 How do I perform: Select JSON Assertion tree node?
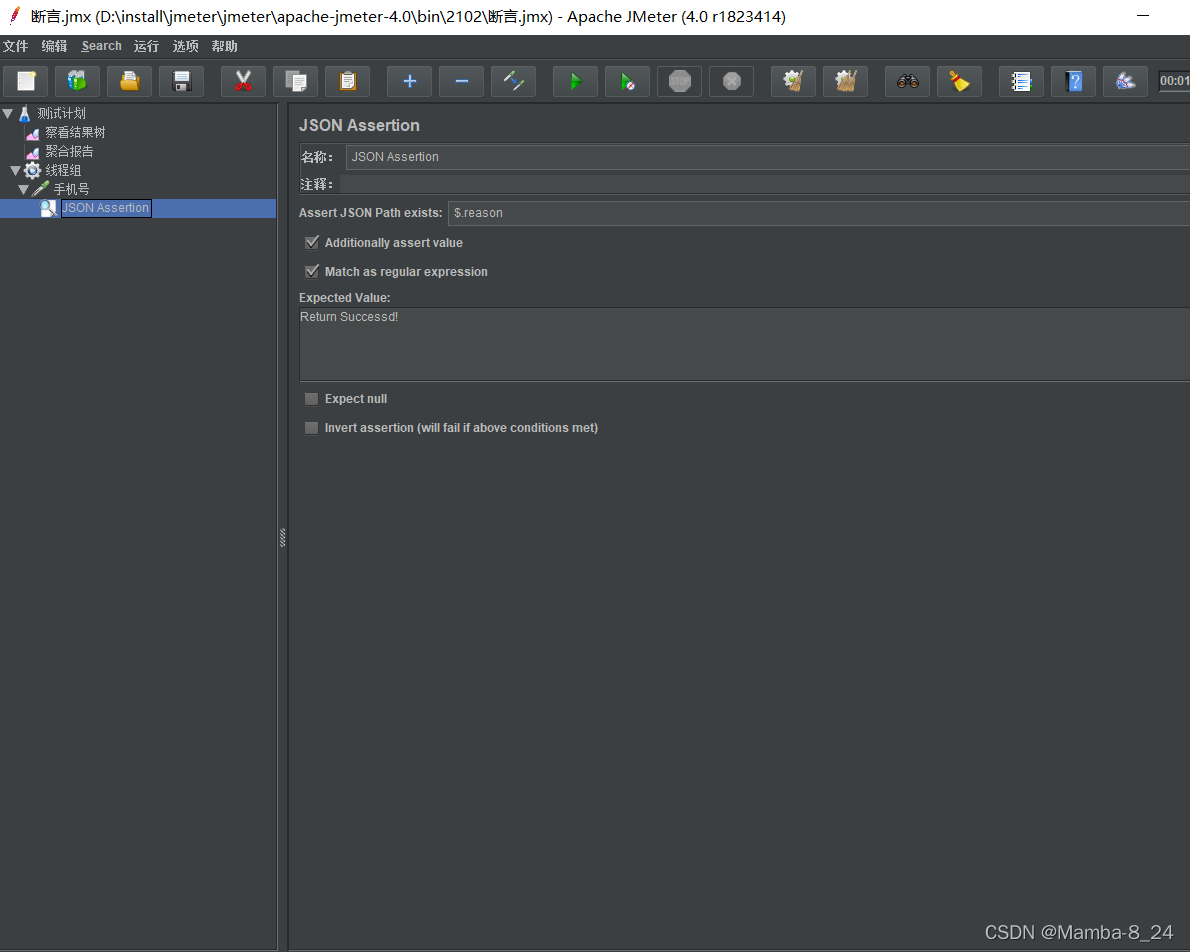(105, 208)
